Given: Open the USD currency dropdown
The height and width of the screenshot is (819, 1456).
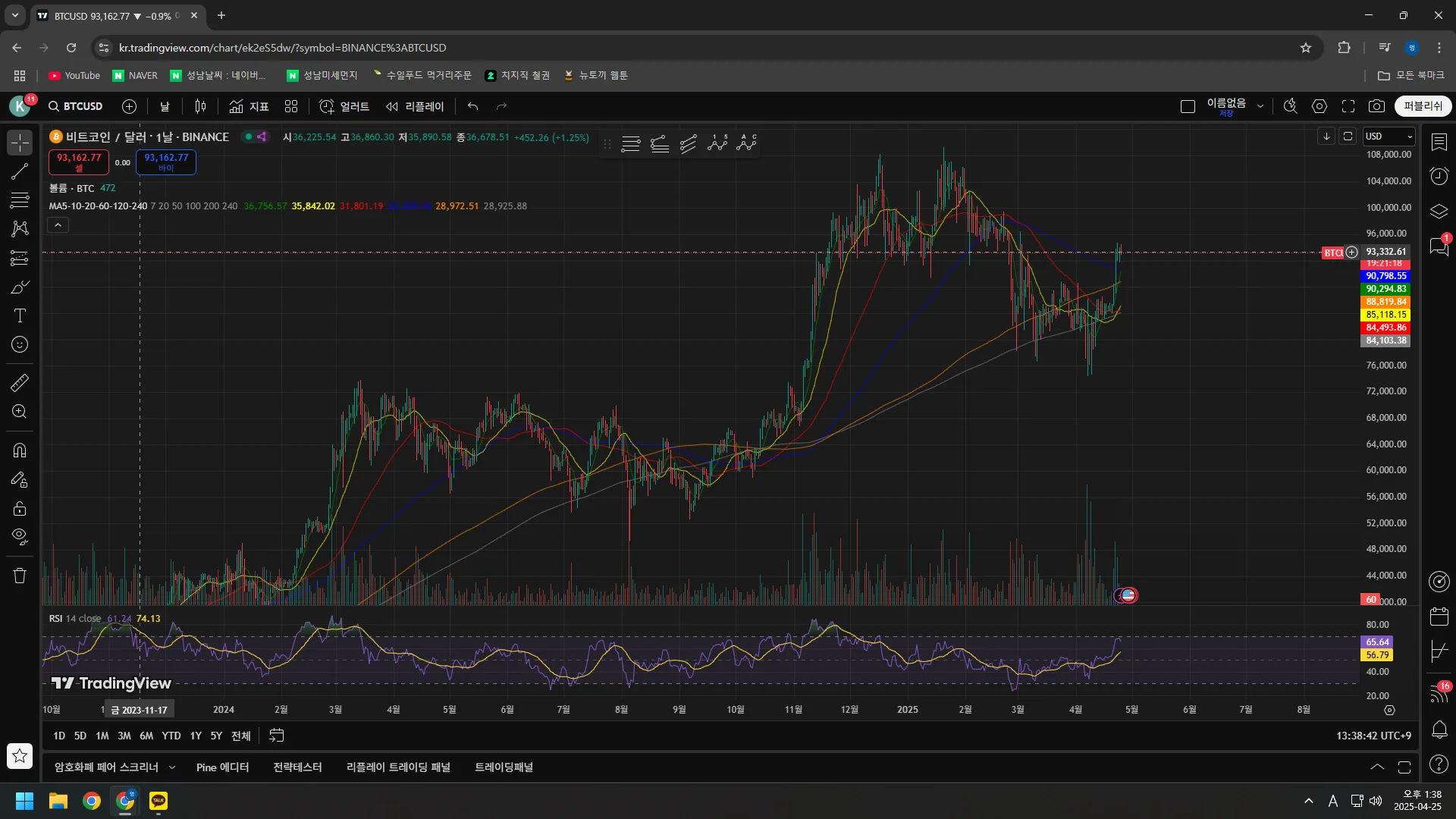Looking at the screenshot, I should coord(1389,136).
